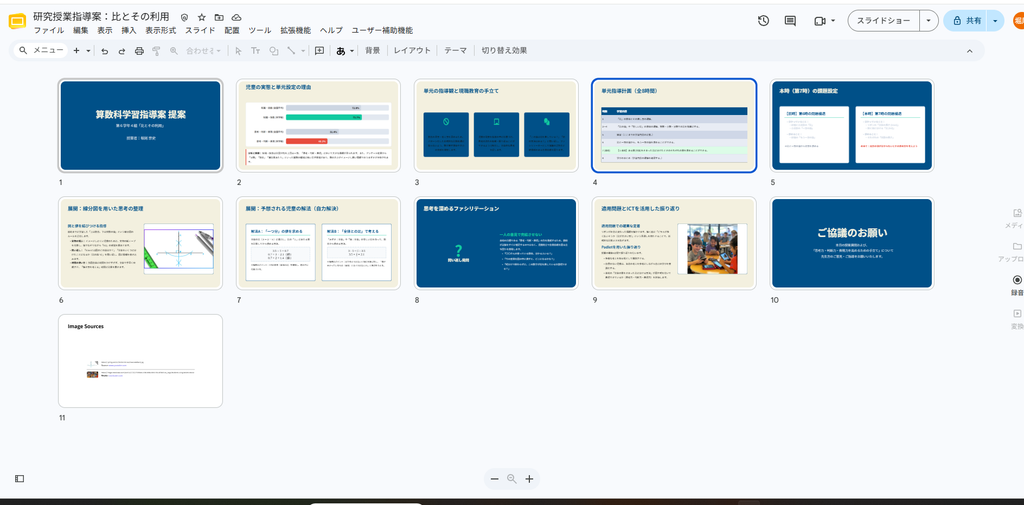Open the user account avatar

tap(1019, 21)
